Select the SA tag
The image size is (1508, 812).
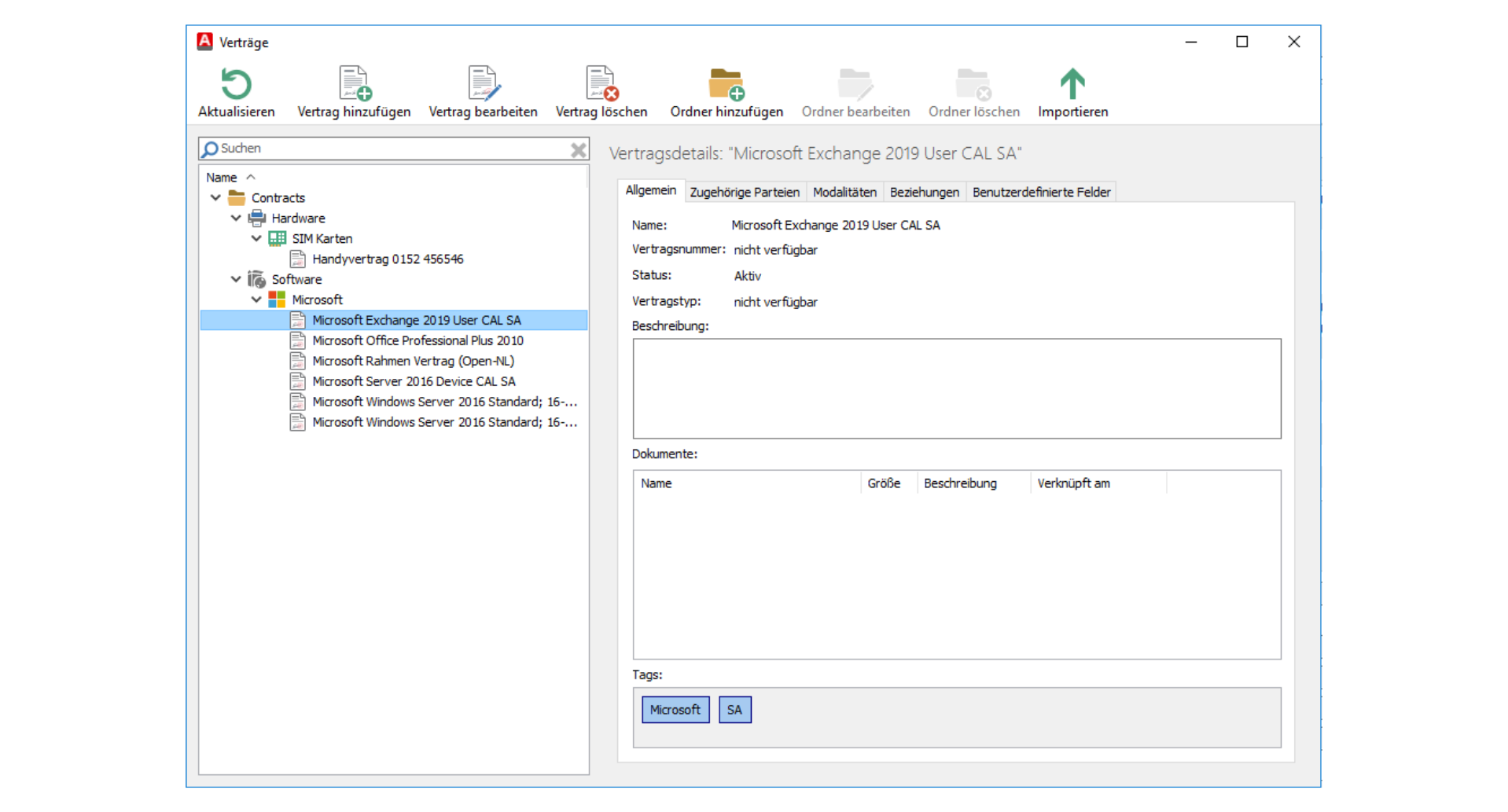[734, 710]
